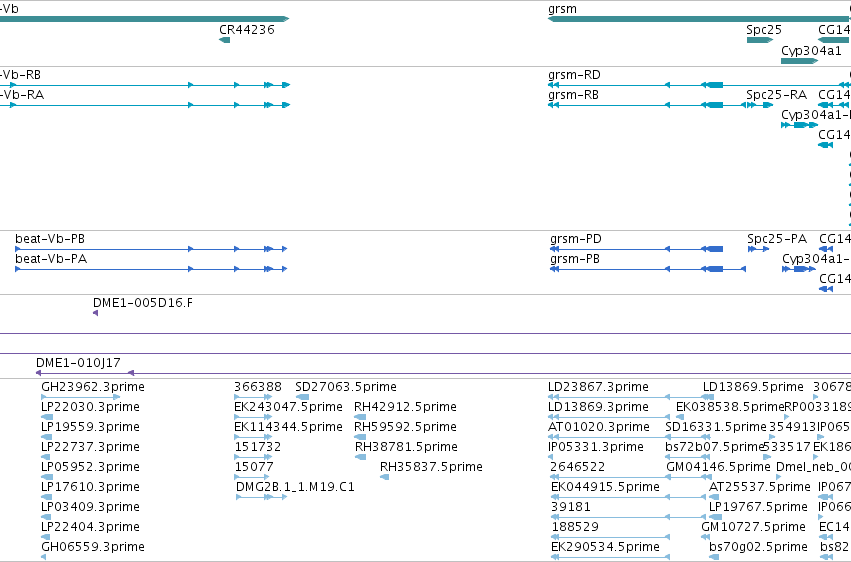Select the EK044915.5prime EST label
The width and height of the screenshot is (851, 562).
605,487
